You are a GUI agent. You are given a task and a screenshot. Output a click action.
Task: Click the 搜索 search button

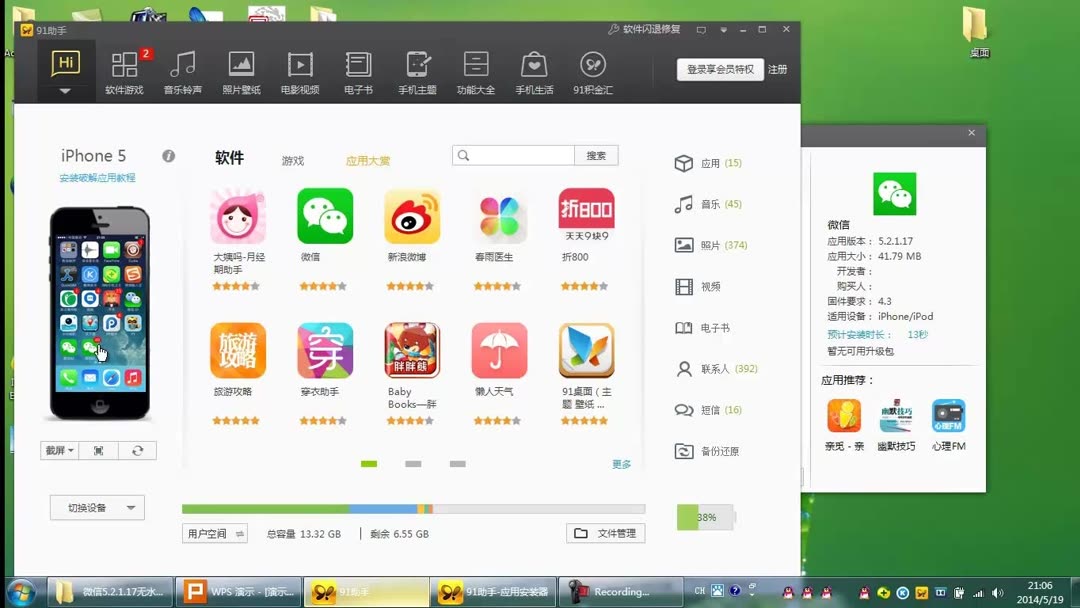597,155
